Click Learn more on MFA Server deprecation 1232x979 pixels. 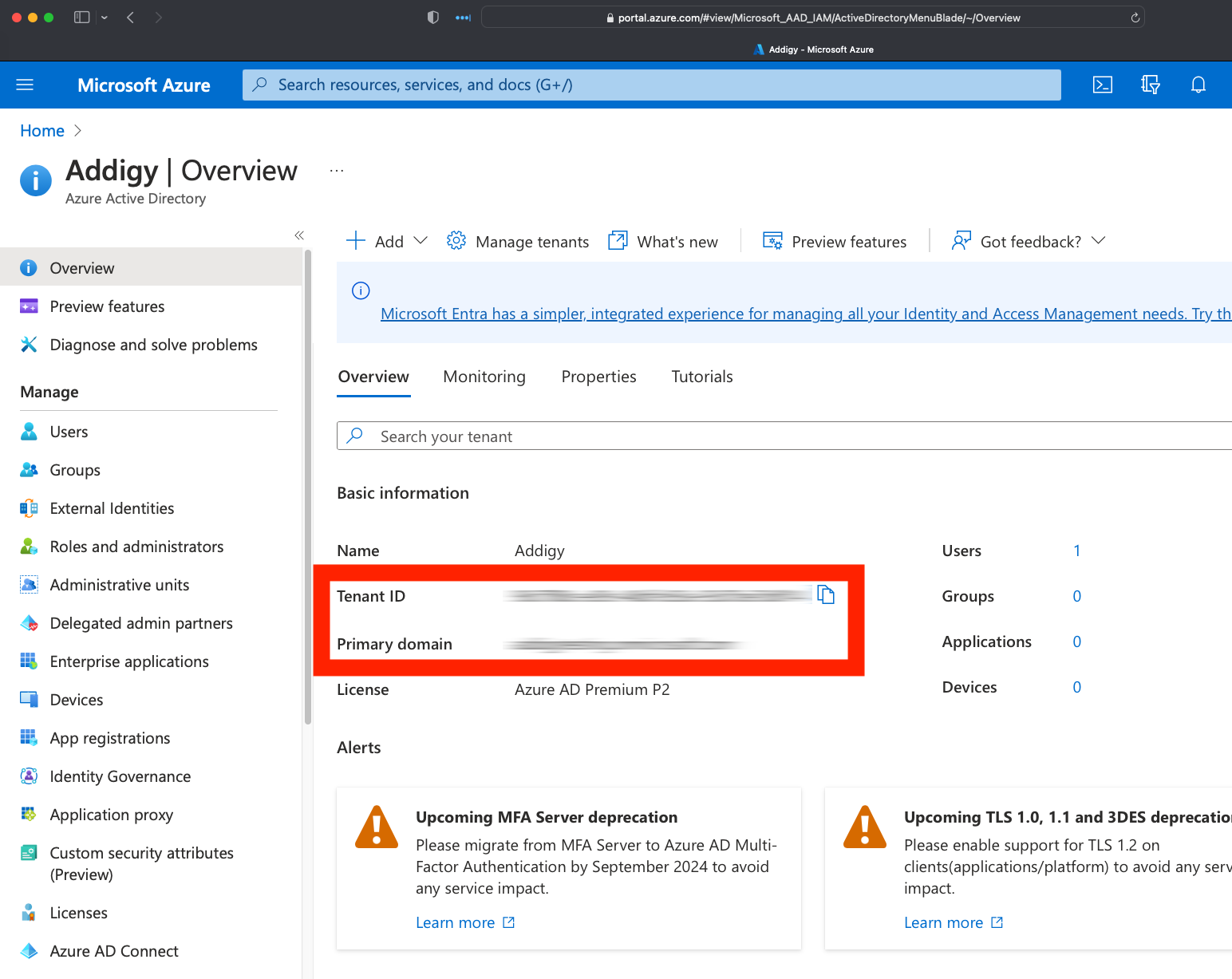click(x=465, y=922)
